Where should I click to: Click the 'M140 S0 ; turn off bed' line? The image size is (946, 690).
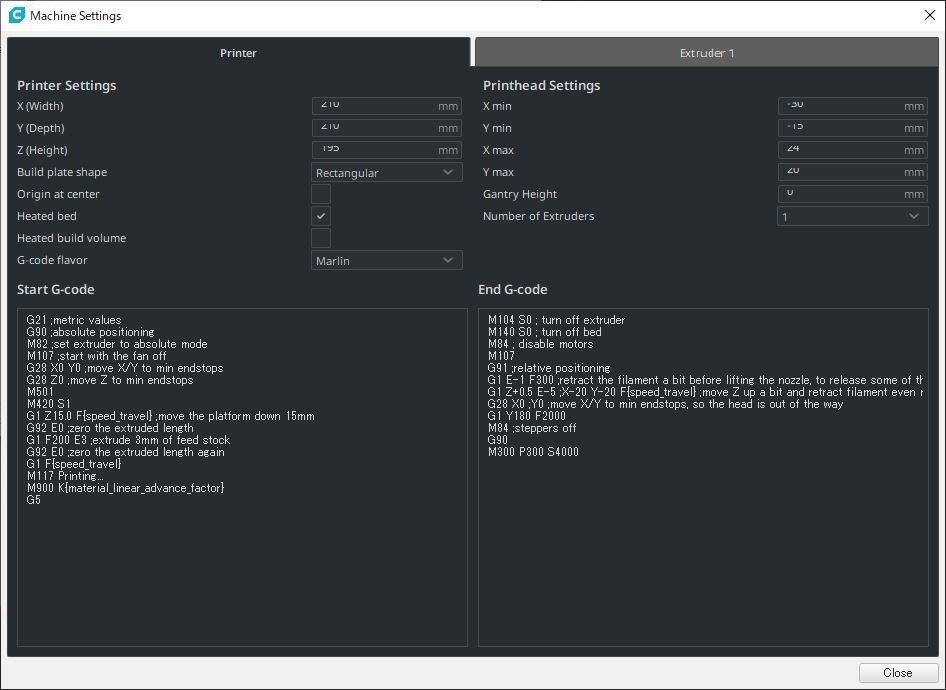tap(544, 332)
